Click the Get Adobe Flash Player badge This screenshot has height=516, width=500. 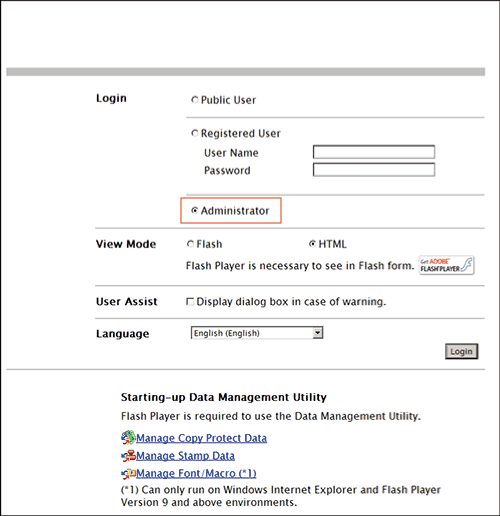tap(447, 265)
